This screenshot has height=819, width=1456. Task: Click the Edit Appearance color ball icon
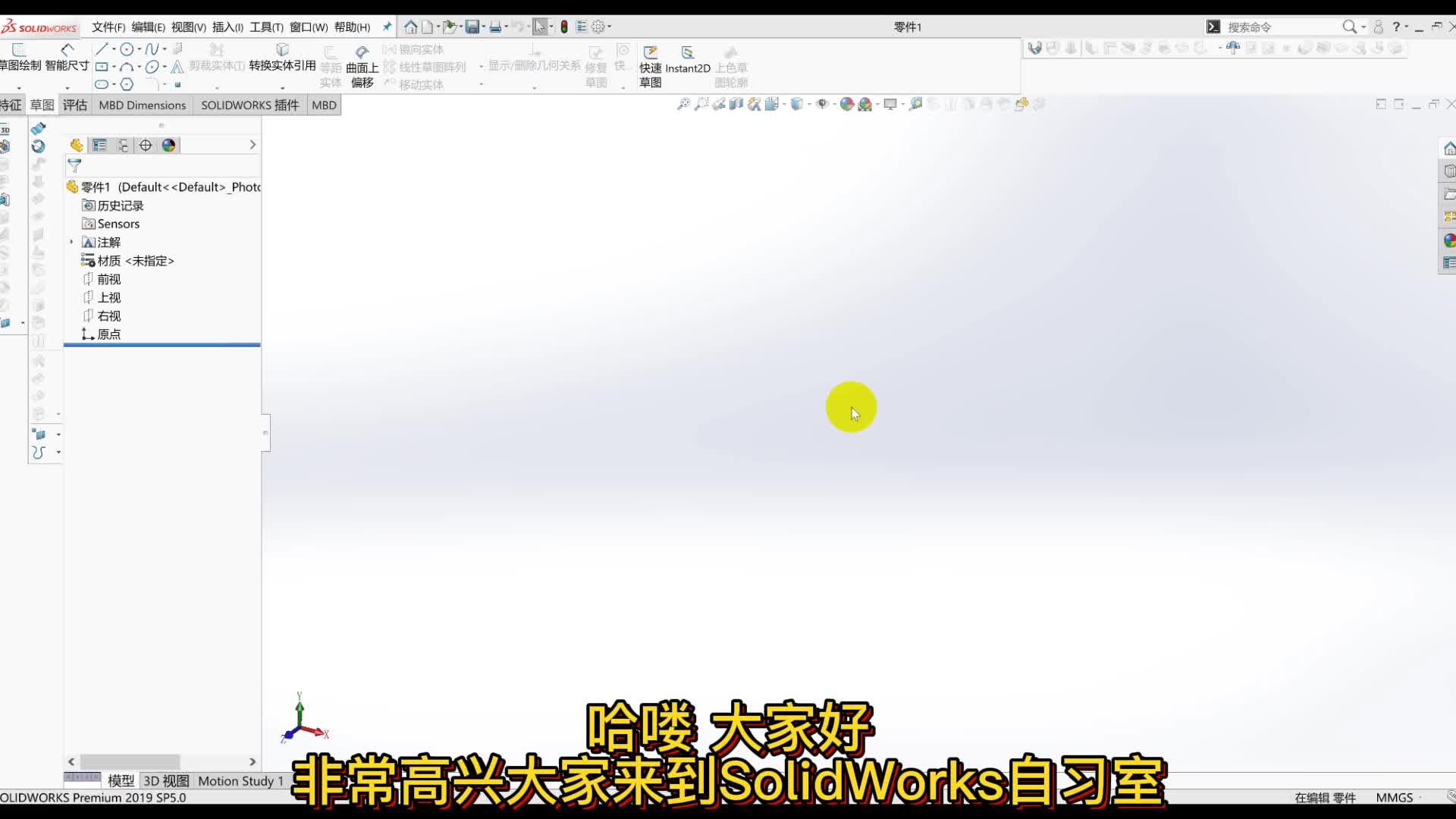847,104
